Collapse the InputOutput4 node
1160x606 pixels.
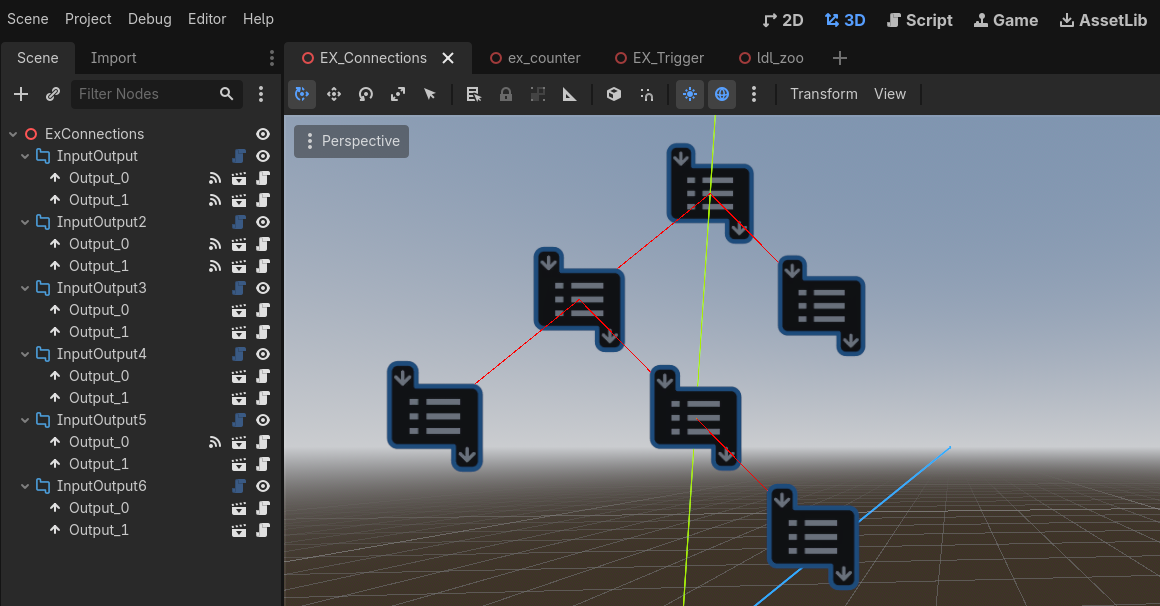tap(24, 354)
